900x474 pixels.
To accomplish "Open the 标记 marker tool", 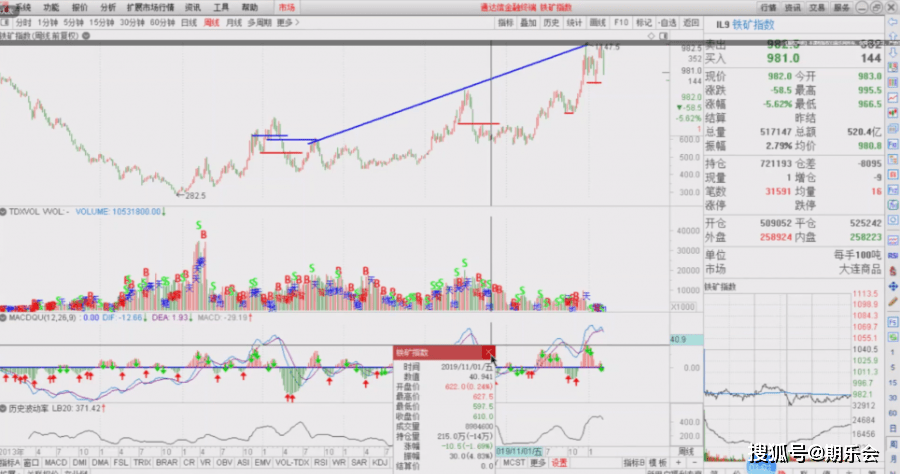I will (x=644, y=21).
